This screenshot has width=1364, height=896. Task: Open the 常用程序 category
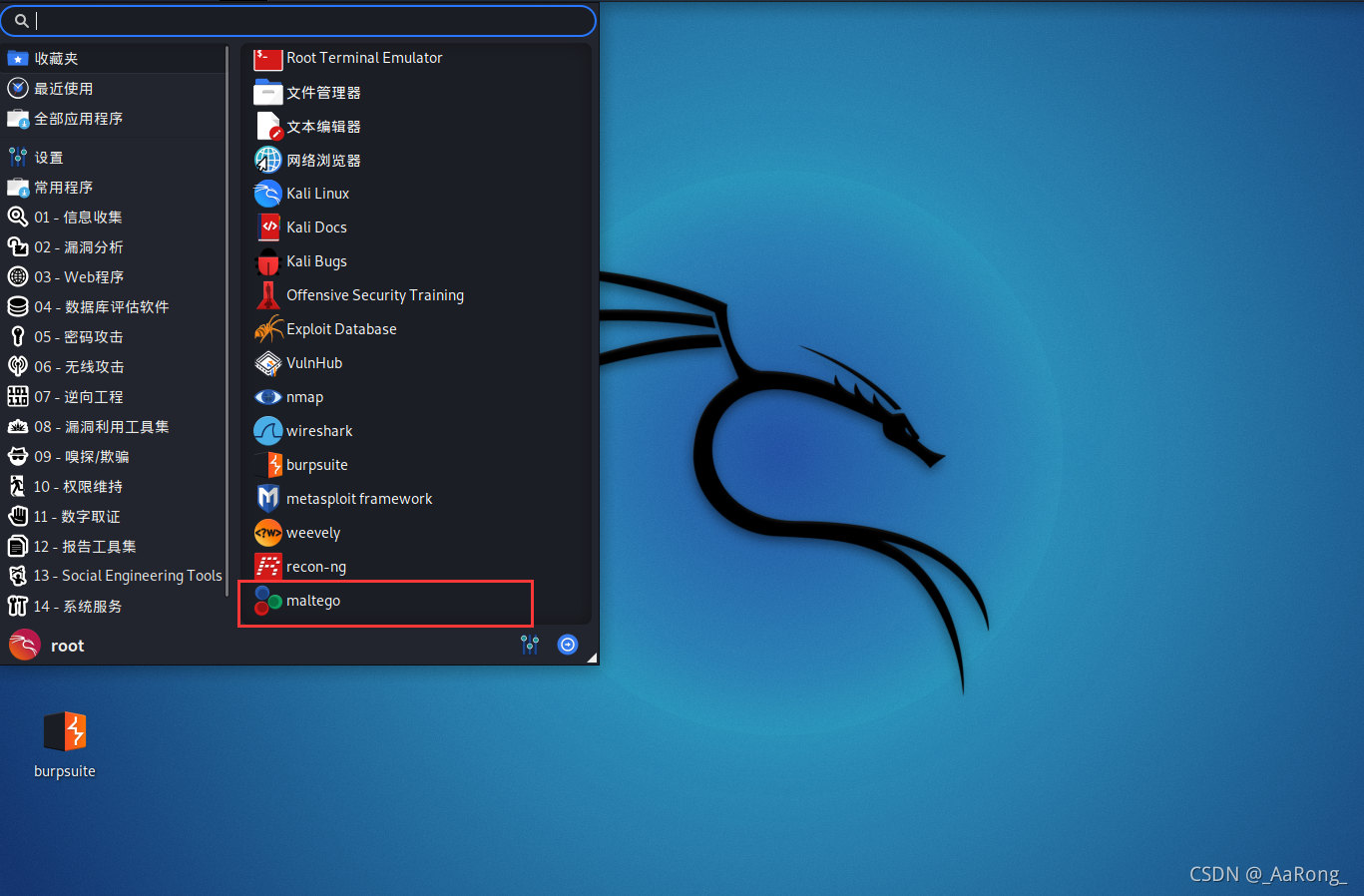click(x=114, y=188)
